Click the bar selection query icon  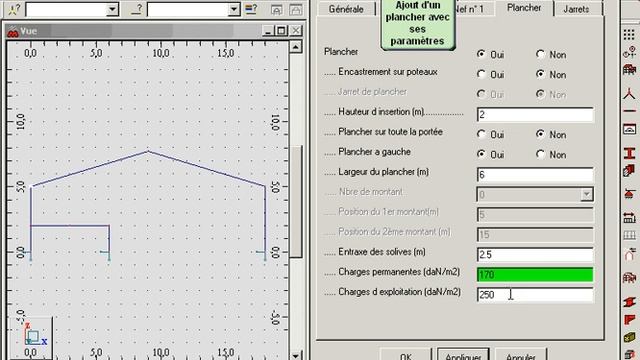(137, 9)
